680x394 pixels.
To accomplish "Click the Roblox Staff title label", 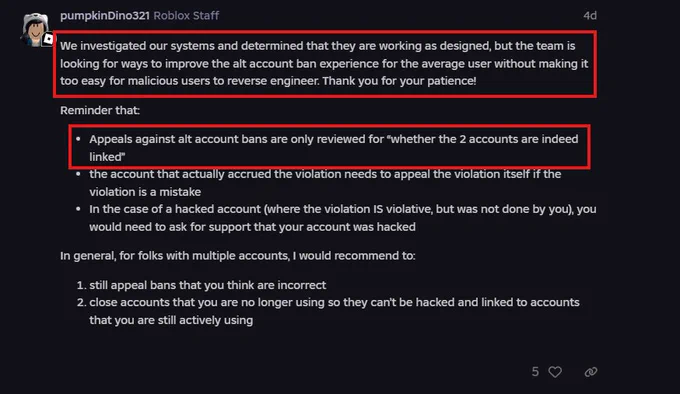I will pyautogui.click(x=186, y=16).
